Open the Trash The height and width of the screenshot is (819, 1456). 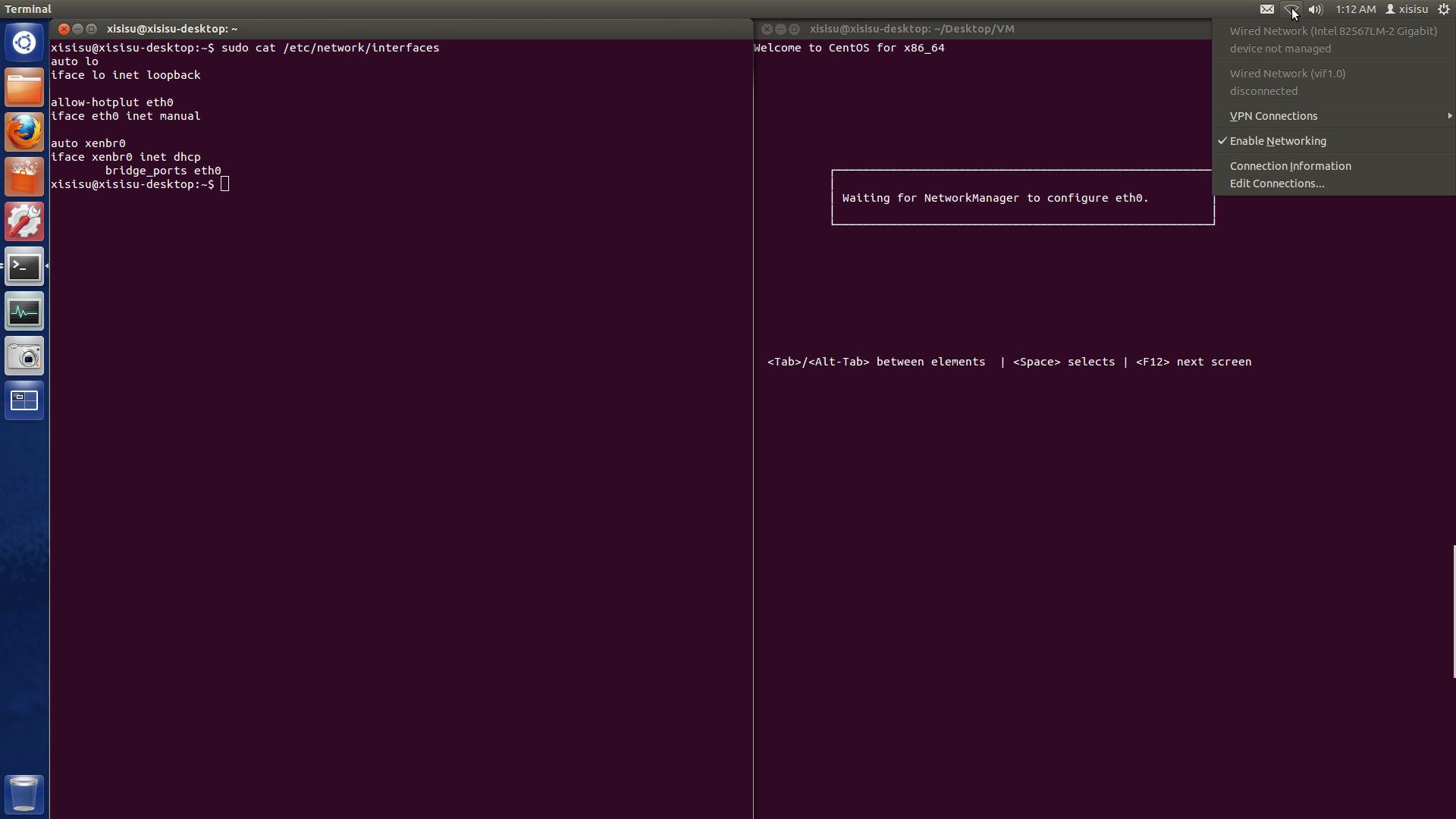(x=24, y=793)
